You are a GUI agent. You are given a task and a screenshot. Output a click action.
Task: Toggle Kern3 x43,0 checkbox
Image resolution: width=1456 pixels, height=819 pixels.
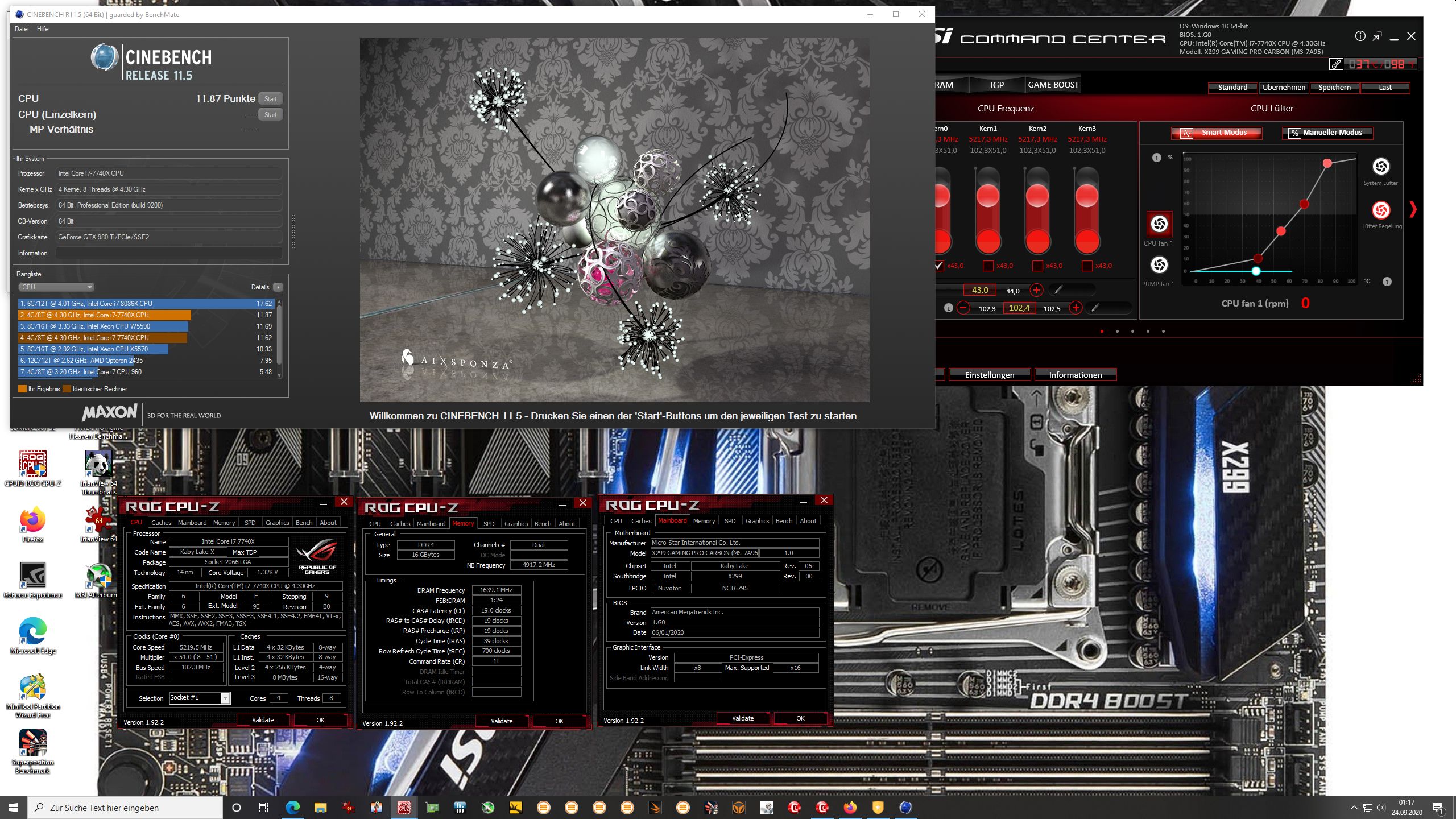click(x=1087, y=266)
